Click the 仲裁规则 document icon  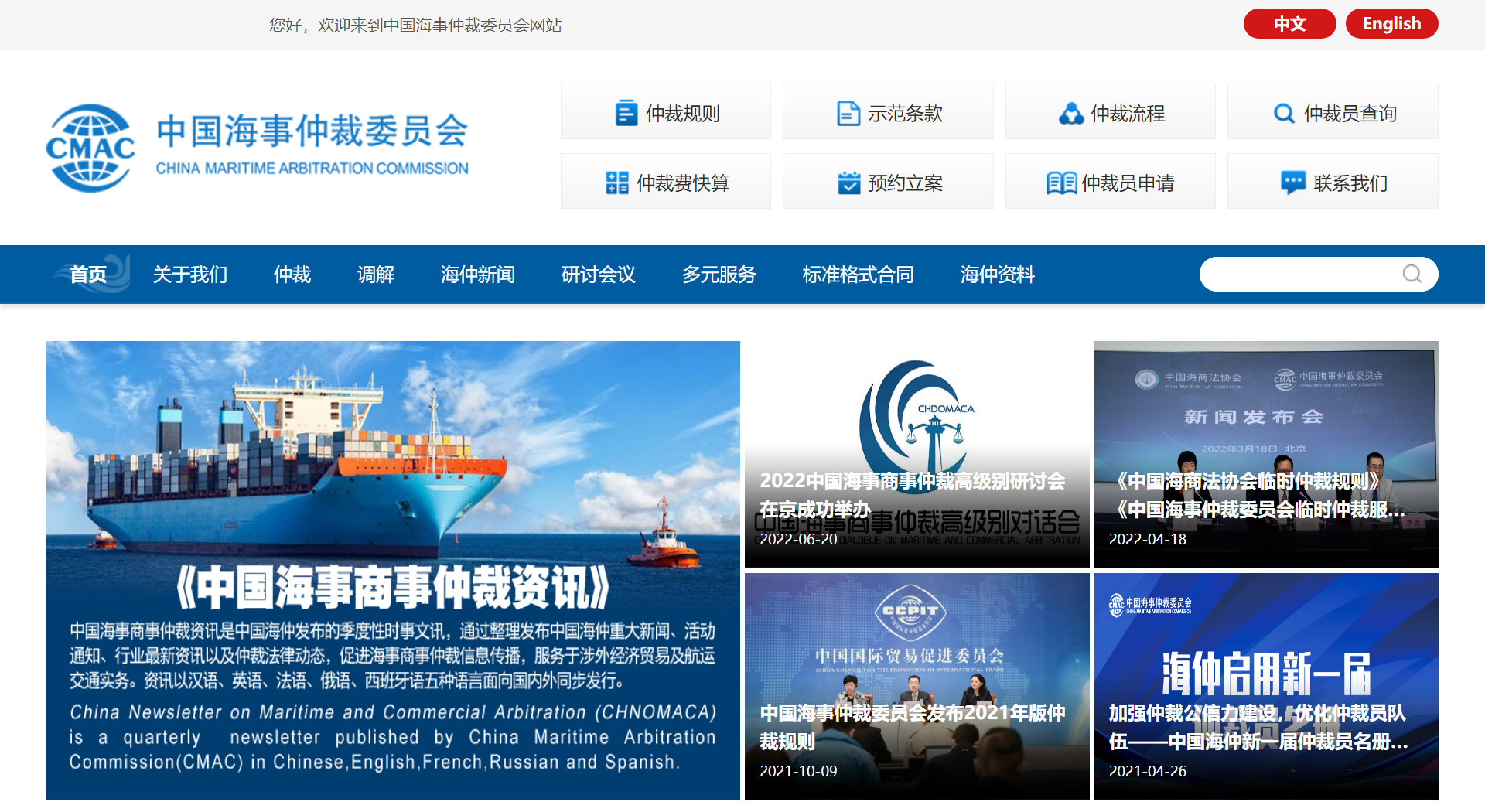[x=626, y=113]
